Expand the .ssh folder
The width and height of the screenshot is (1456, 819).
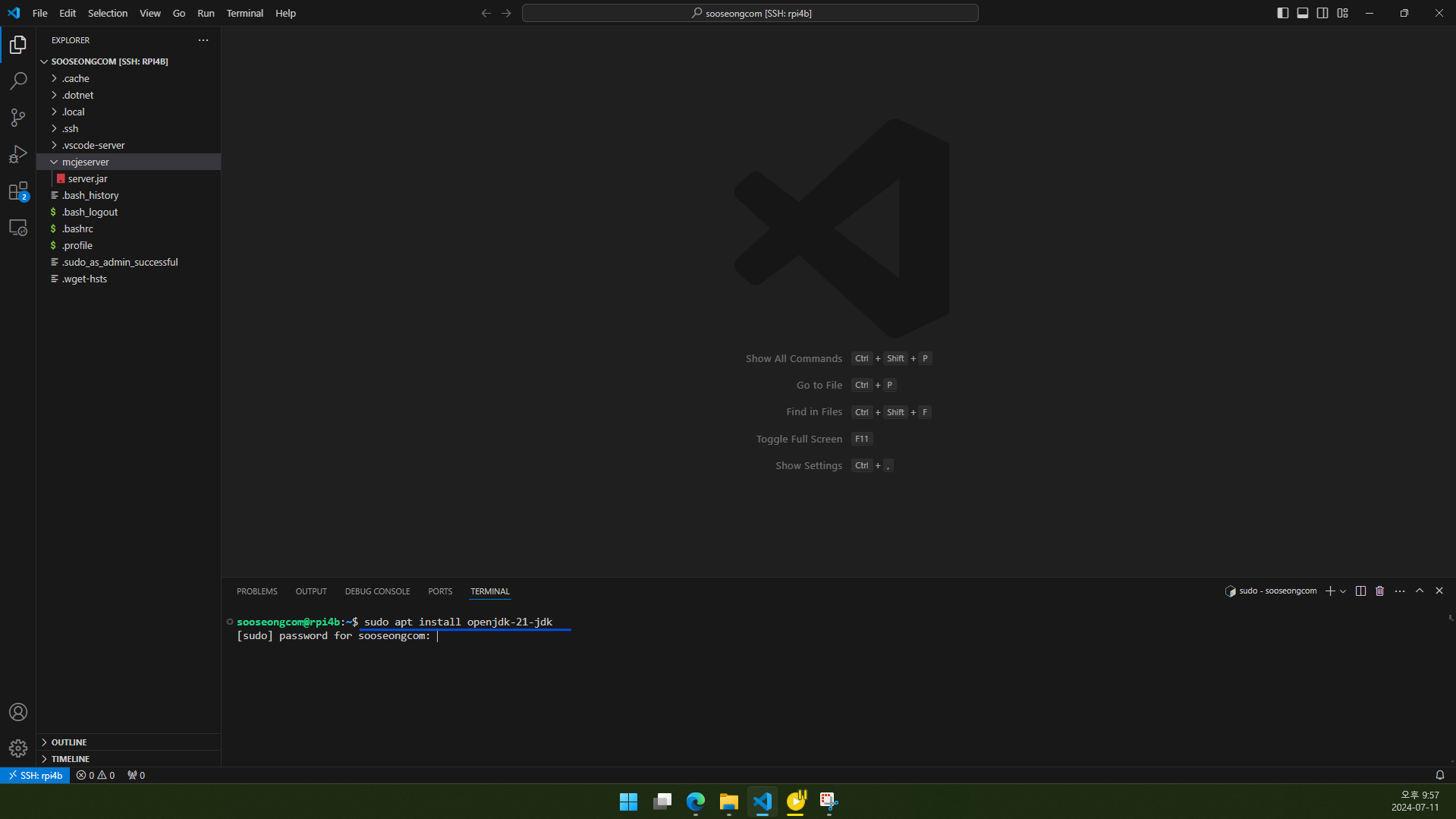tap(129, 128)
